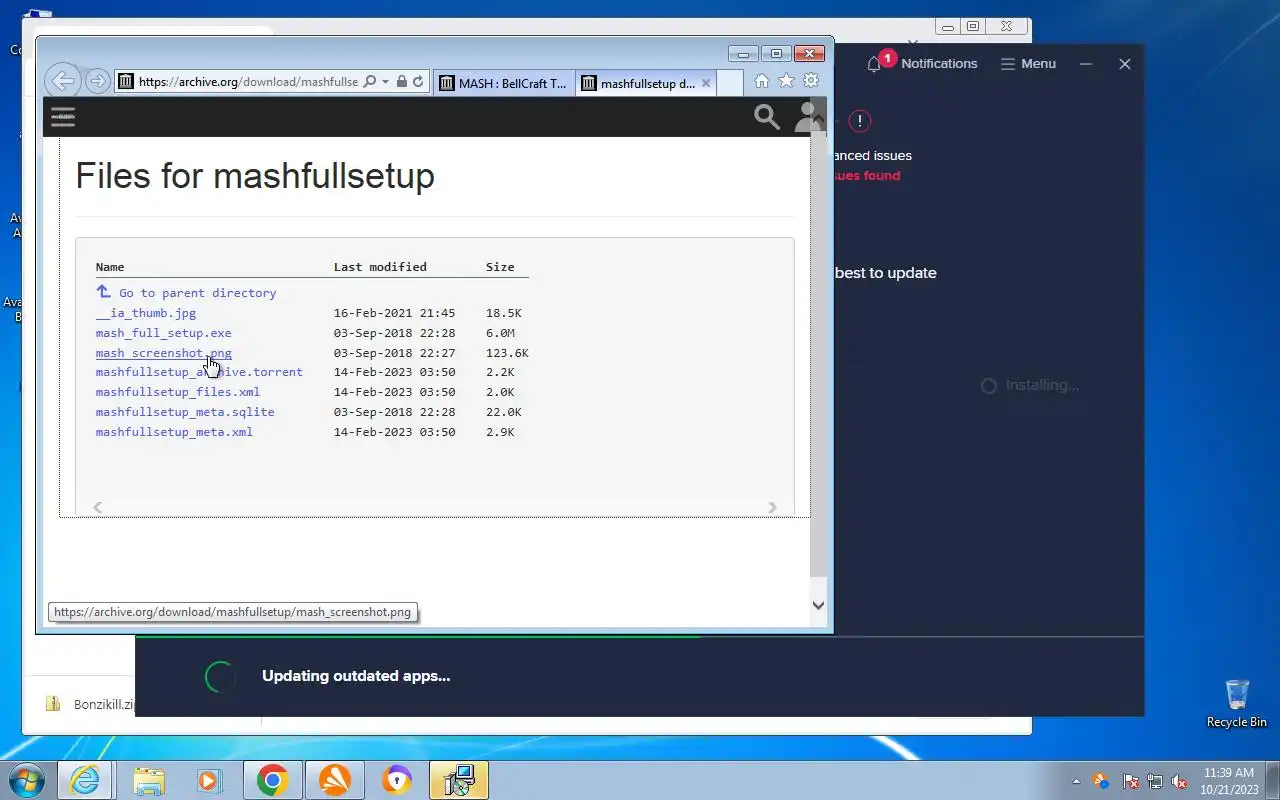The image size is (1280, 800).
Task: Open mashfullsetup_meta.xml link
Action: coord(174,432)
